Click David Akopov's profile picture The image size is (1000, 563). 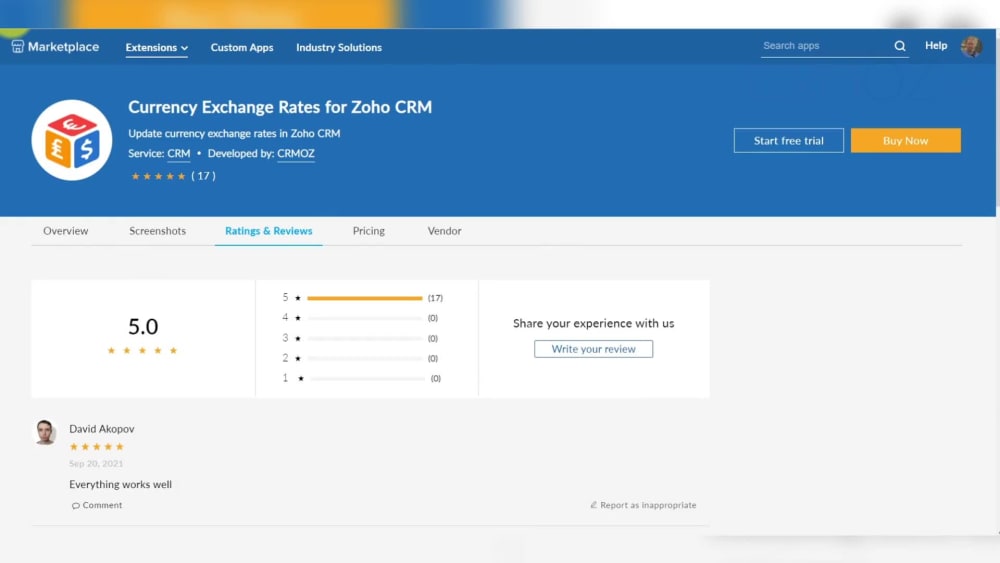coord(45,432)
